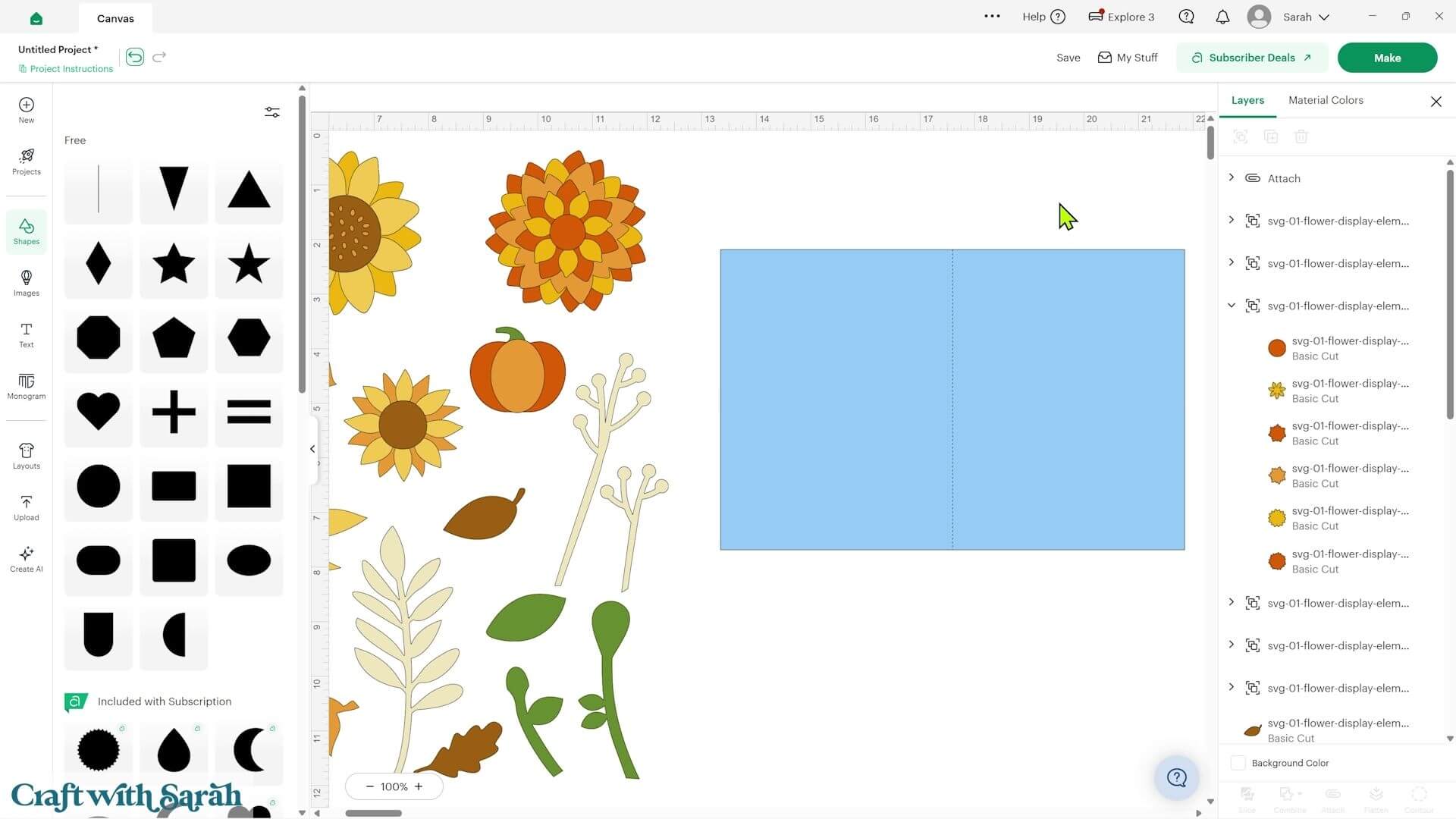The image size is (1456, 819).
Task: Click zoom in plus button
Action: point(419,786)
